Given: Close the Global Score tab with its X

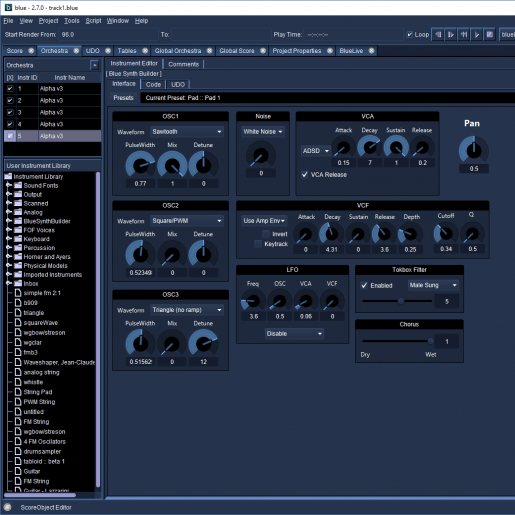Looking at the screenshot, I should (263, 51).
